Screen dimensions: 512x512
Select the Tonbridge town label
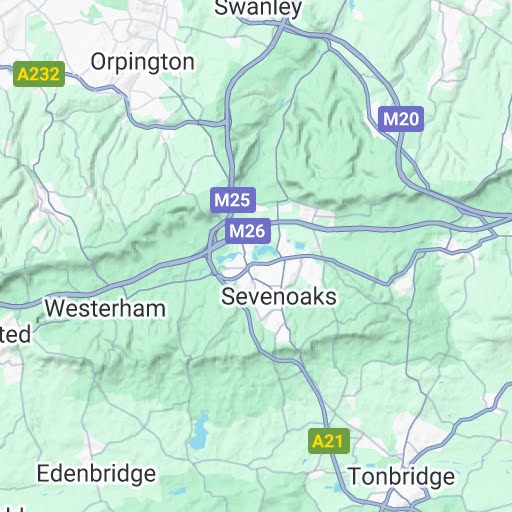pyautogui.click(x=401, y=476)
